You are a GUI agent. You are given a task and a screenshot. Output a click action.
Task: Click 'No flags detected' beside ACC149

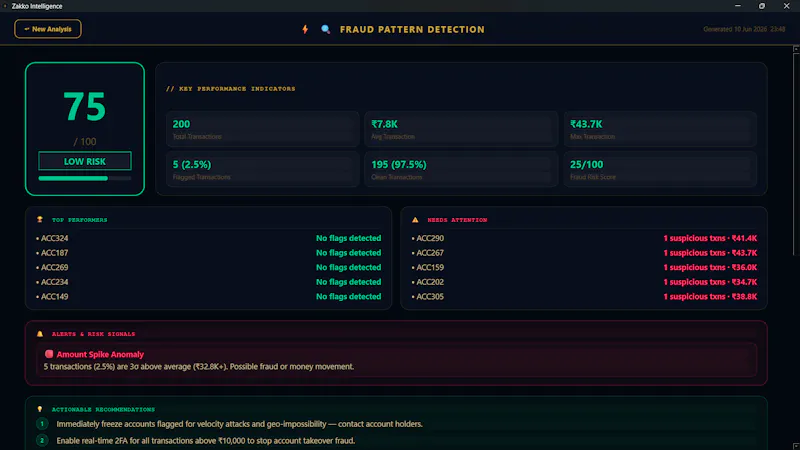point(348,296)
